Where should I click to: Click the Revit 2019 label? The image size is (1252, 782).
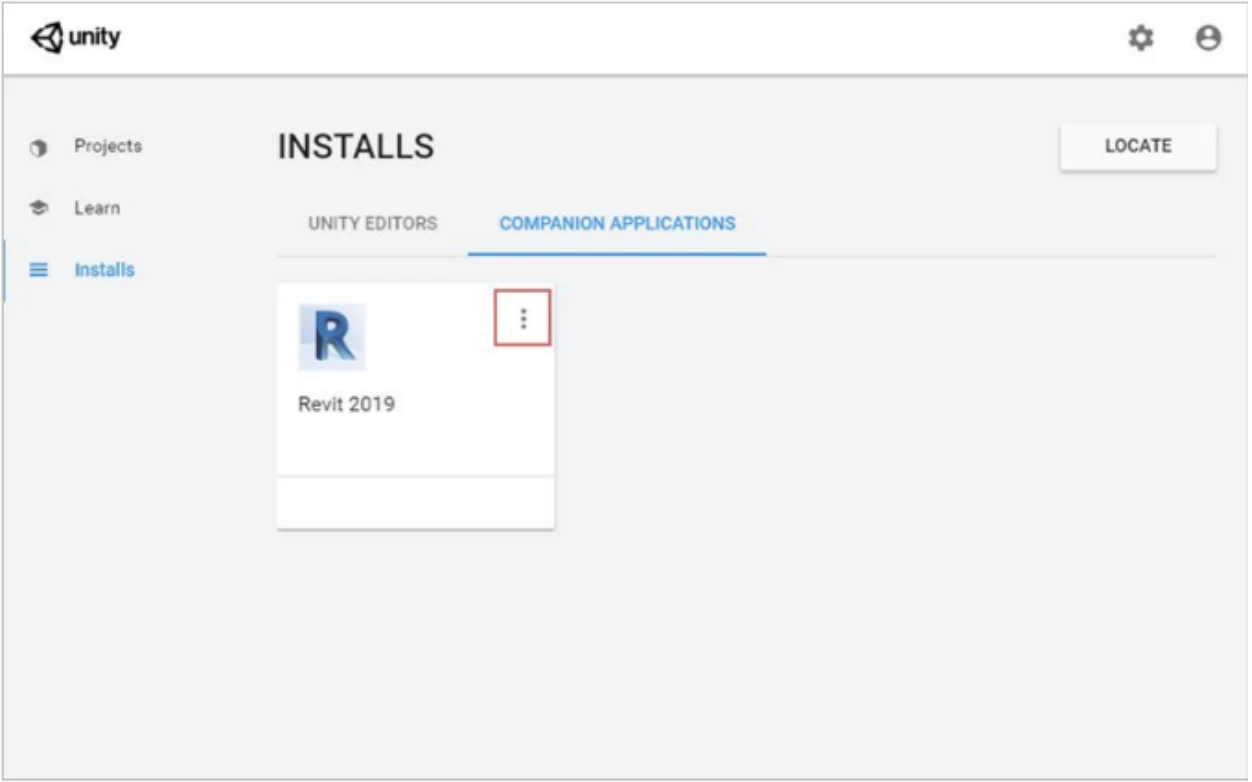coord(346,405)
